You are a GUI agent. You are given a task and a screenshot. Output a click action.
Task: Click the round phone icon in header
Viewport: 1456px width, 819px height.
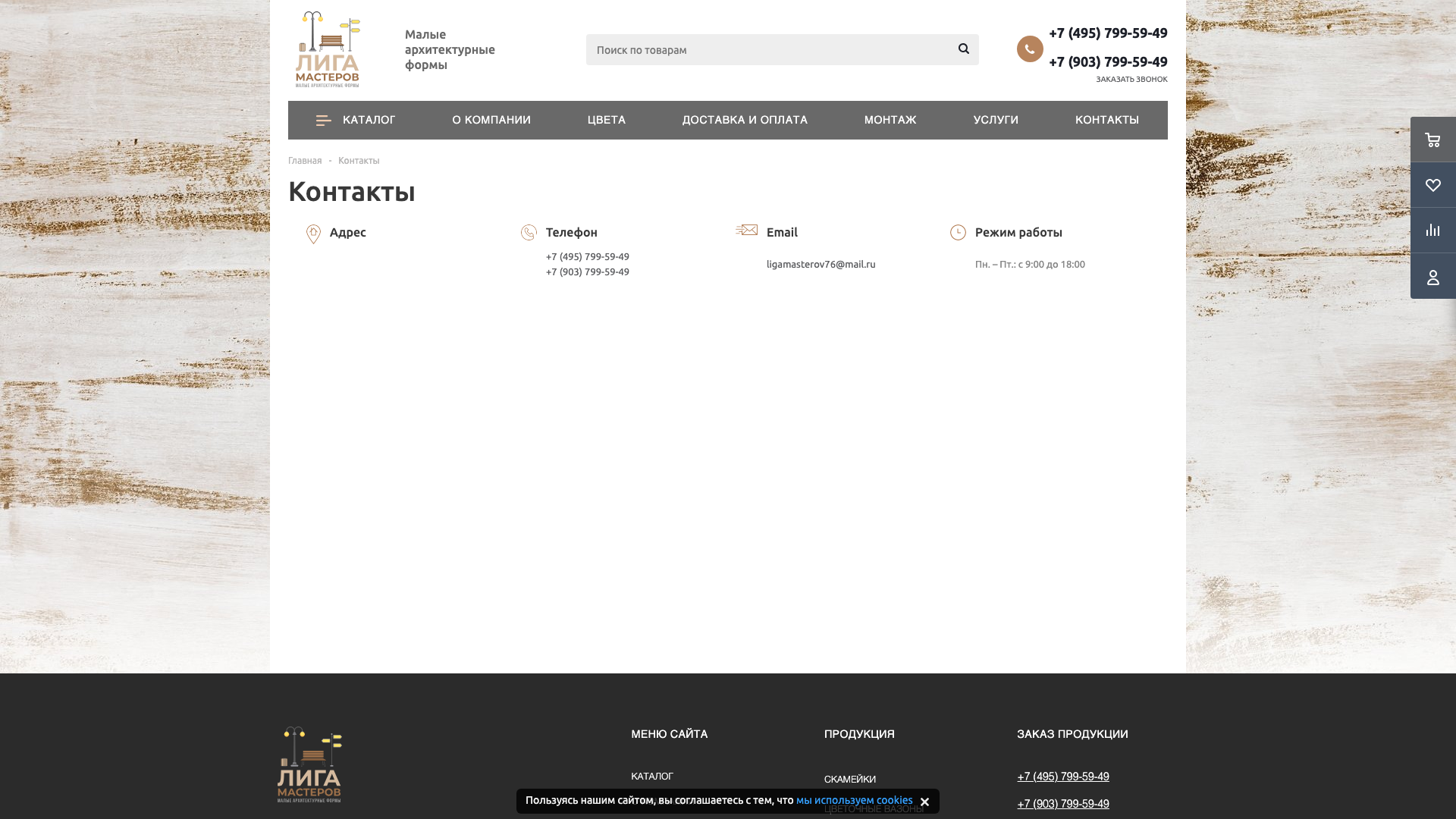tap(1030, 49)
